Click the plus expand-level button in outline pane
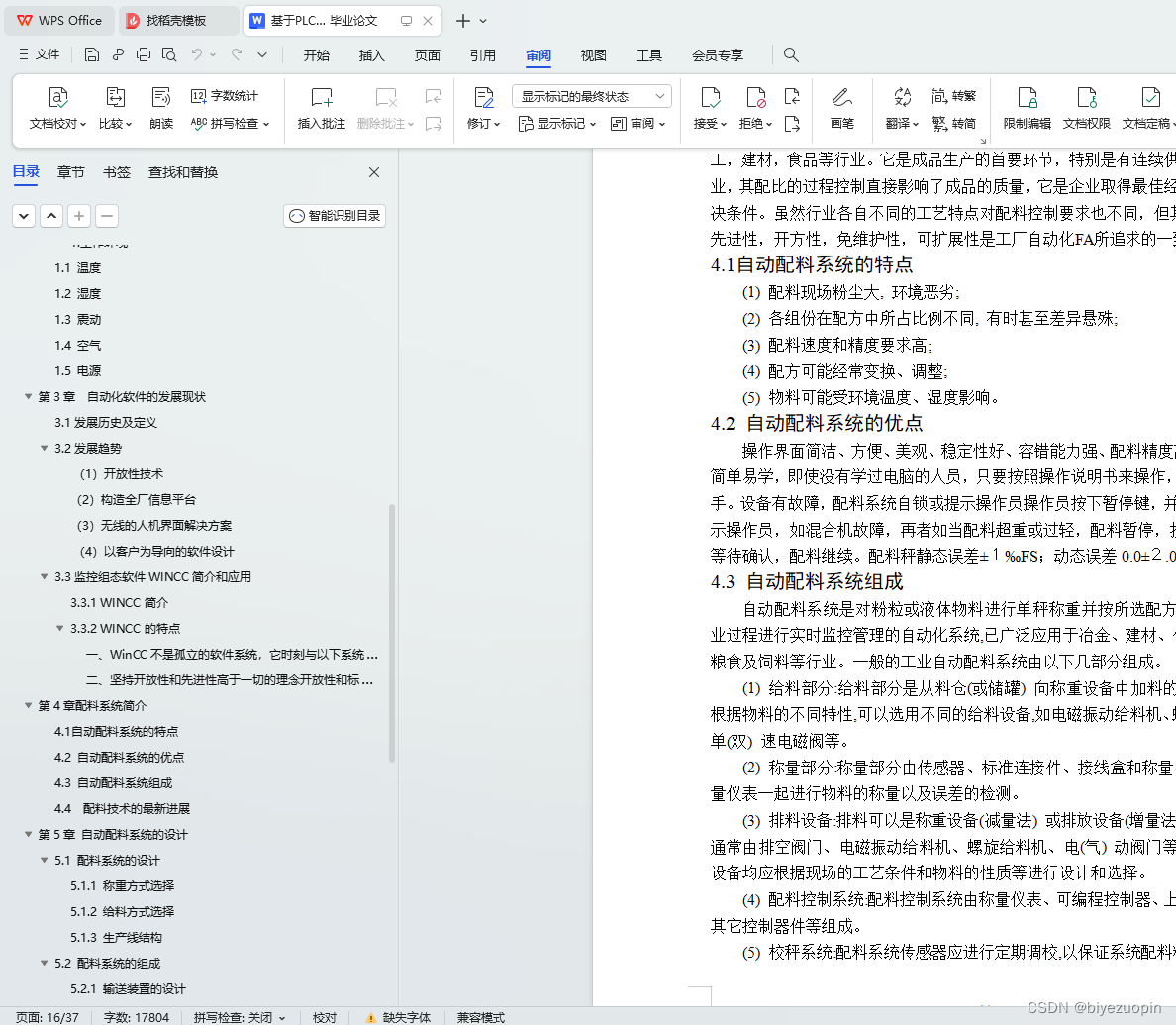Screen dimensions: 1176x1025 [x=79, y=216]
